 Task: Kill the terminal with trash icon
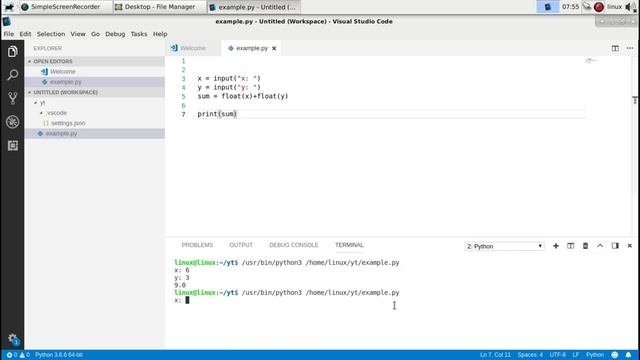(x=585, y=246)
